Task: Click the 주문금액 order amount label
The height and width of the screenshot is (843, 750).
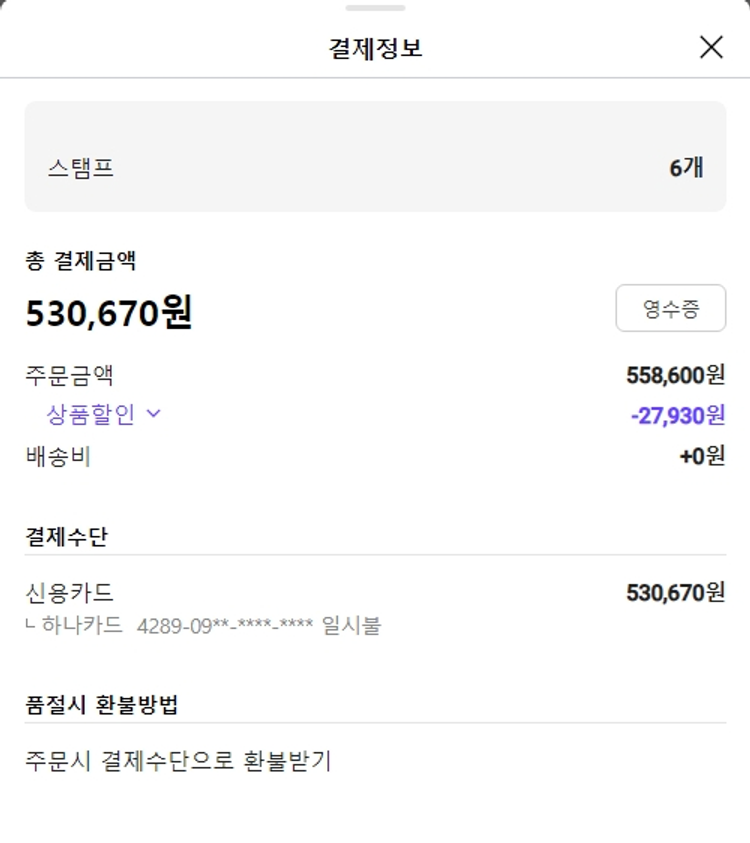Action: [x=69, y=375]
